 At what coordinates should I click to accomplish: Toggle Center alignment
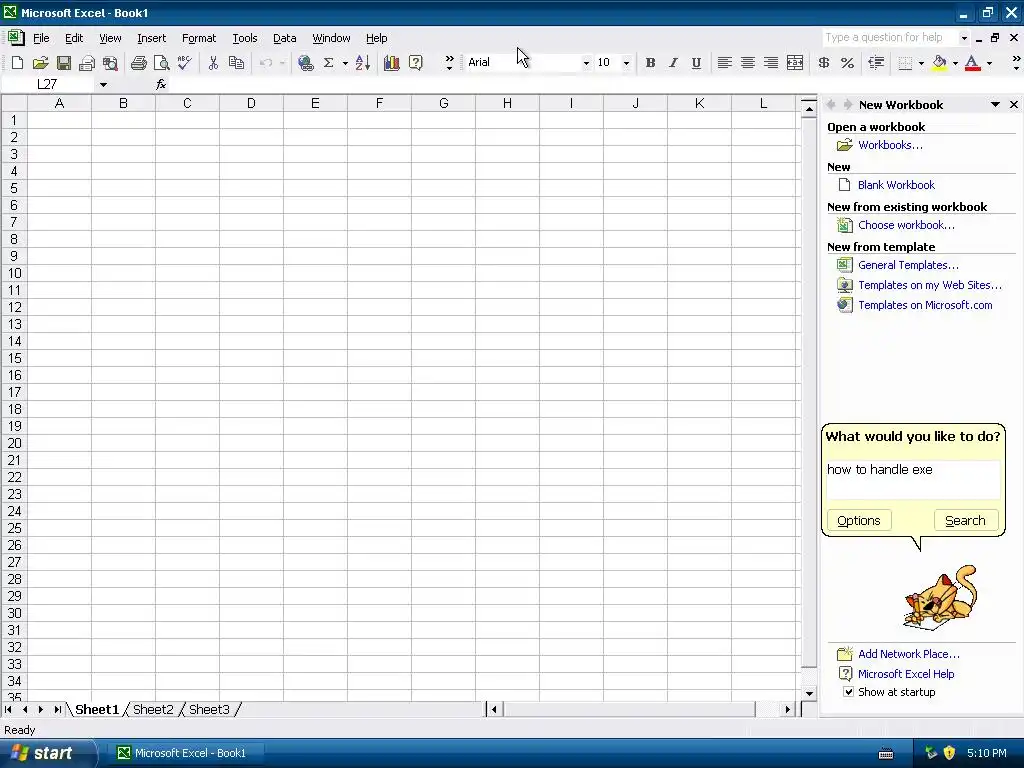pyautogui.click(x=748, y=63)
